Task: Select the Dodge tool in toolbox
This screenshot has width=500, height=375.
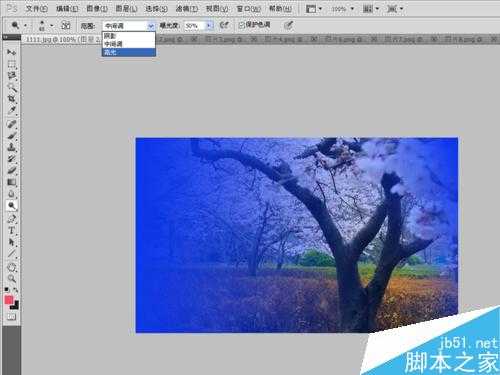Action: 11,206
